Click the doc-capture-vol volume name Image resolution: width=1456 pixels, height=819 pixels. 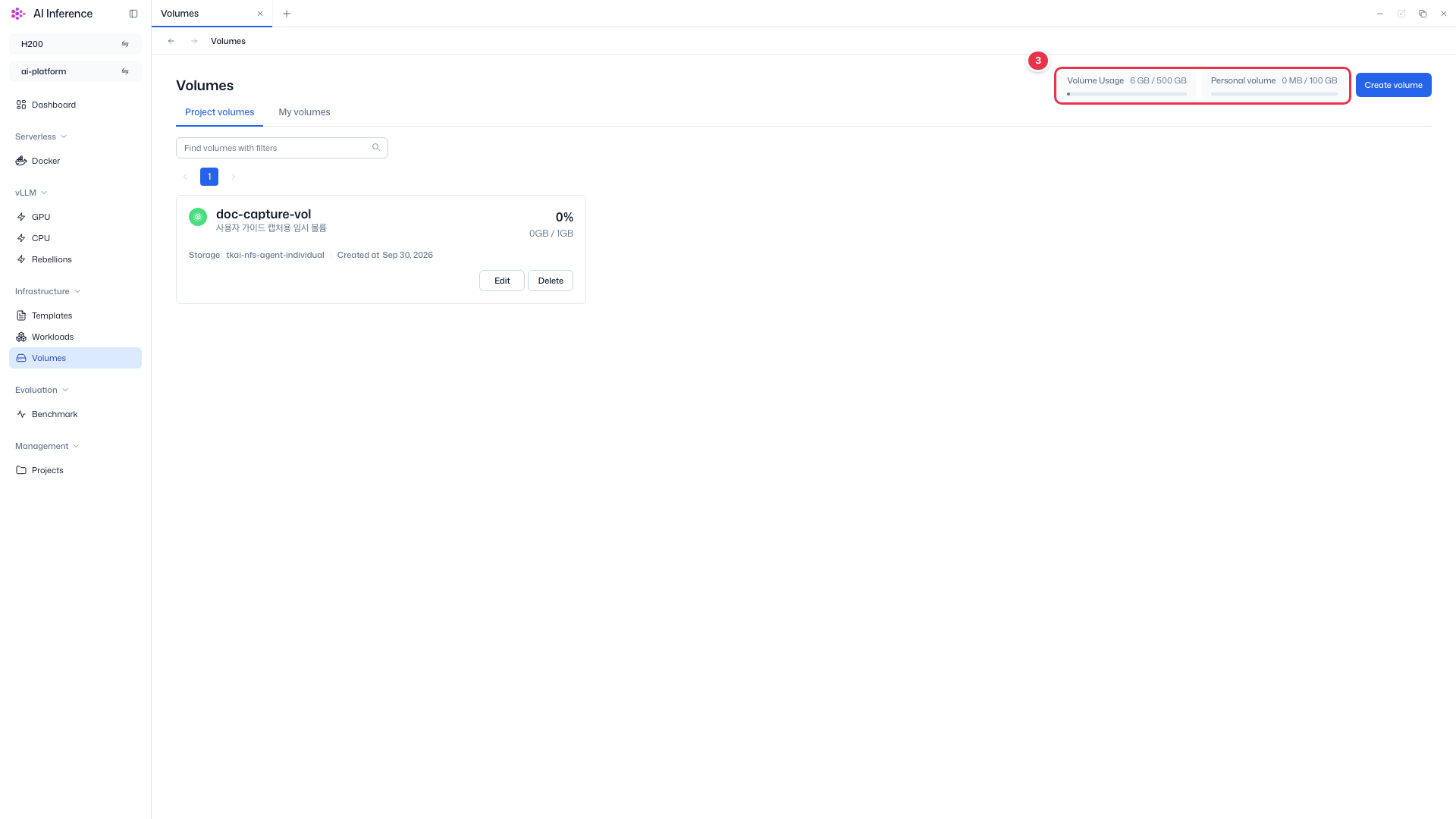tap(263, 214)
